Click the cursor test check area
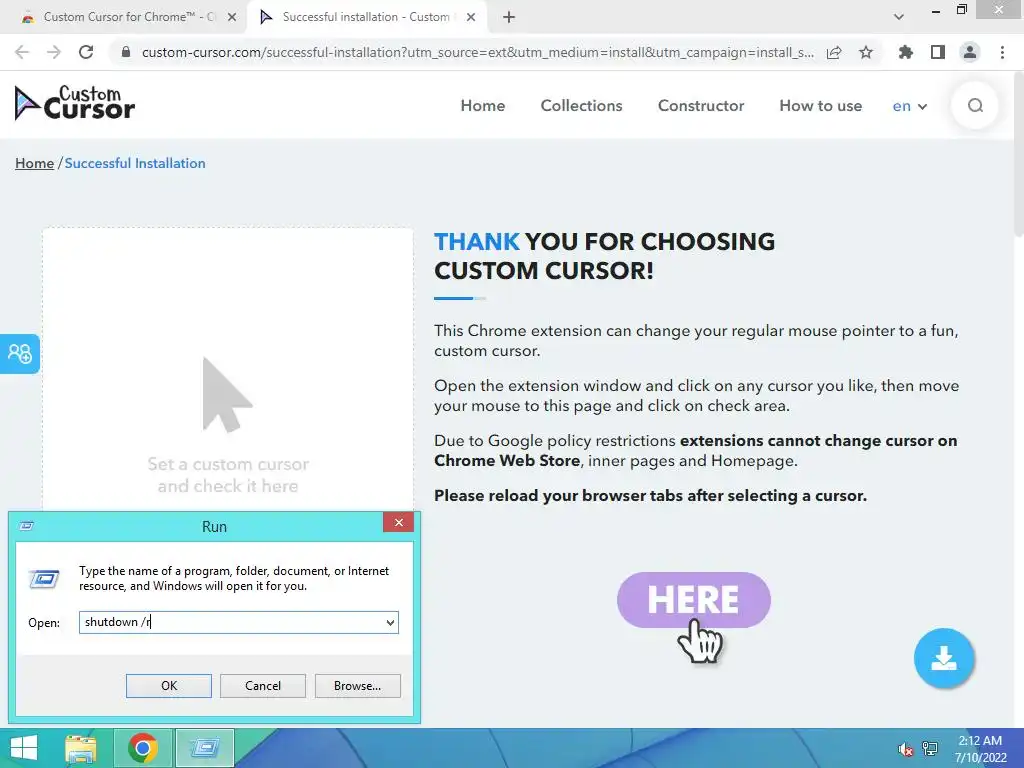Screen dimensions: 1024x768 228,370
